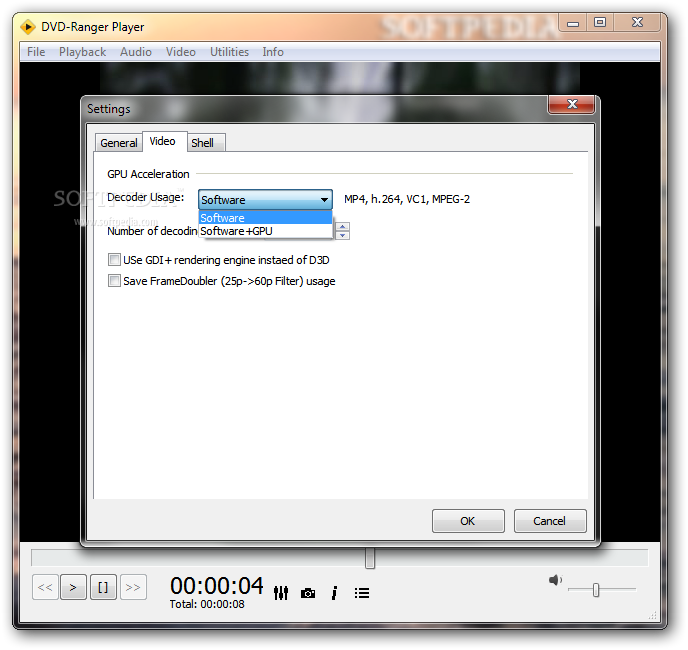Choose Software+GPU from decoder list
Image resolution: width=688 pixels, height=650 pixels.
click(265, 231)
